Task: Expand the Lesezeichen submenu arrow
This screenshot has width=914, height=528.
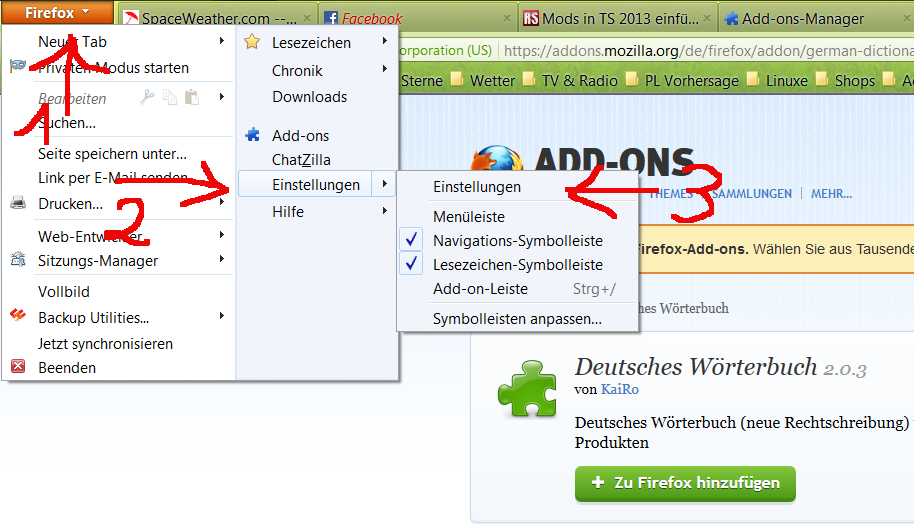Action: [385, 41]
